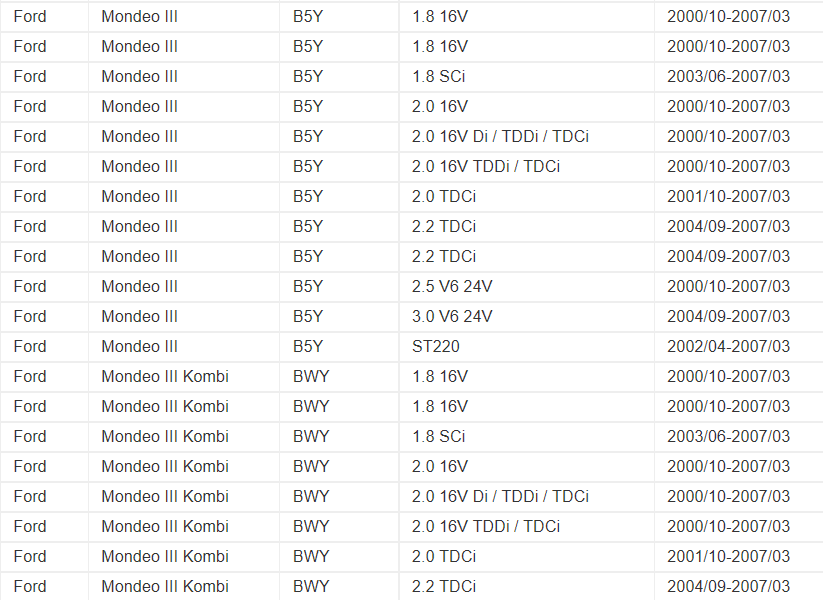The width and height of the screenshot is (823, 600).
Task: Click the 2003/06-2007/03 date in the Kombi row
Action: tap(728, 436)
